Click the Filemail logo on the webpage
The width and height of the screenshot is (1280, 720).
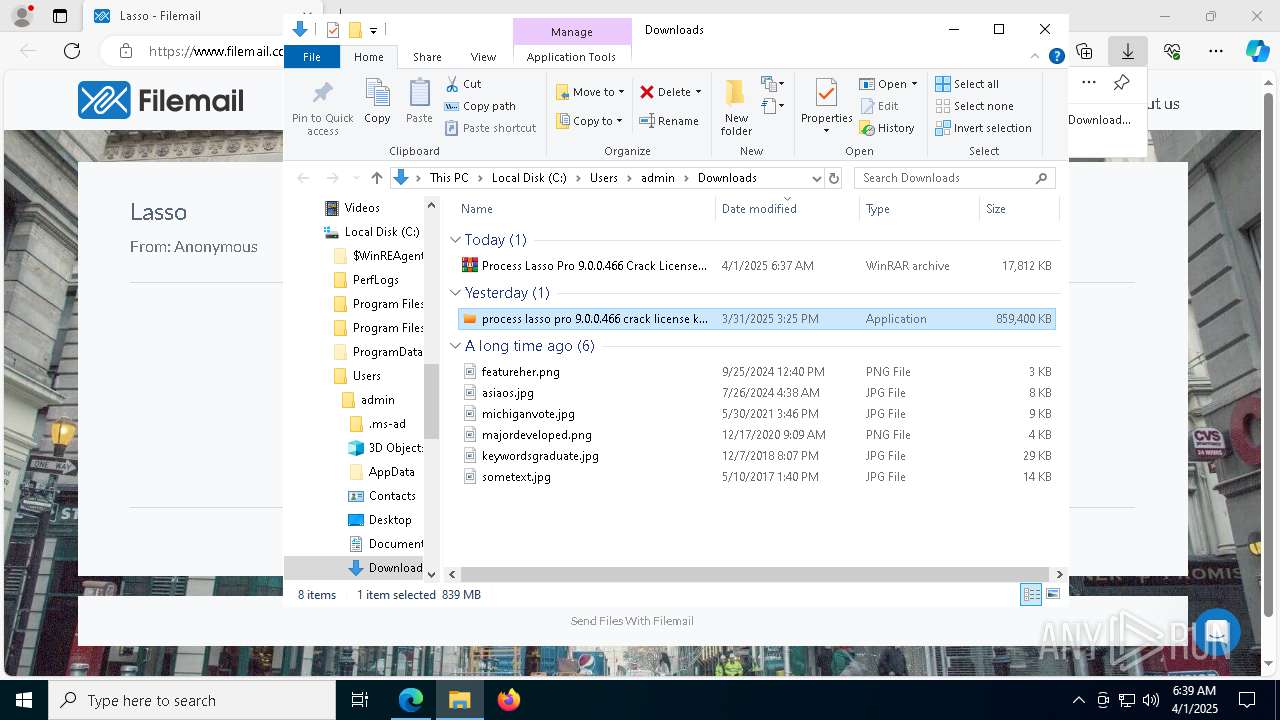coord(161,100)
